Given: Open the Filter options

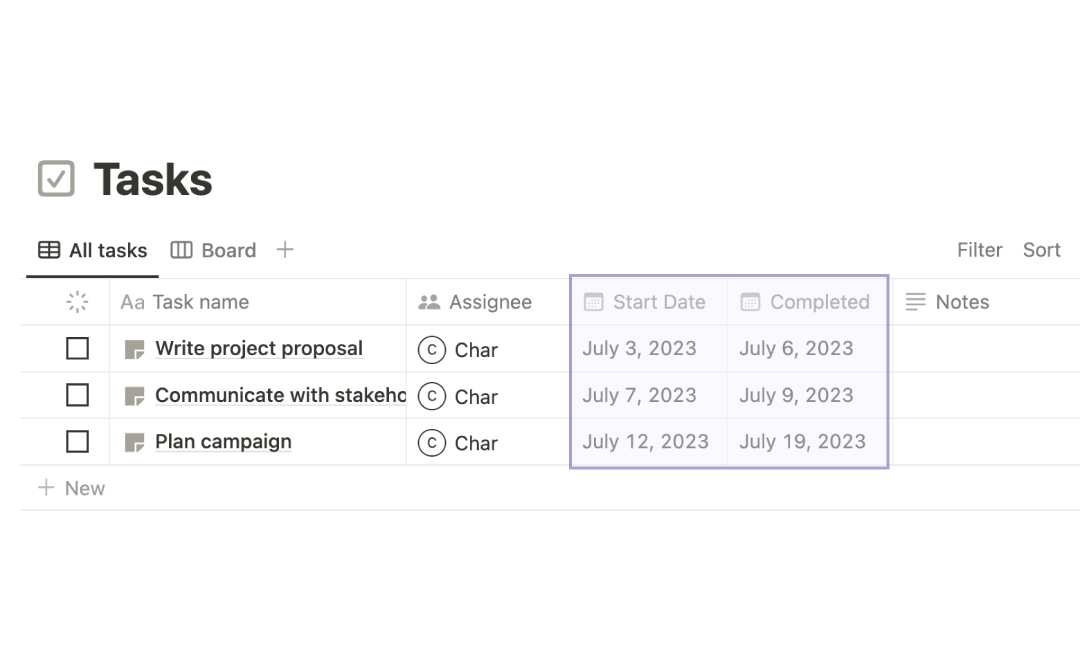Looking at the screenshot, I should coord(979,250).
